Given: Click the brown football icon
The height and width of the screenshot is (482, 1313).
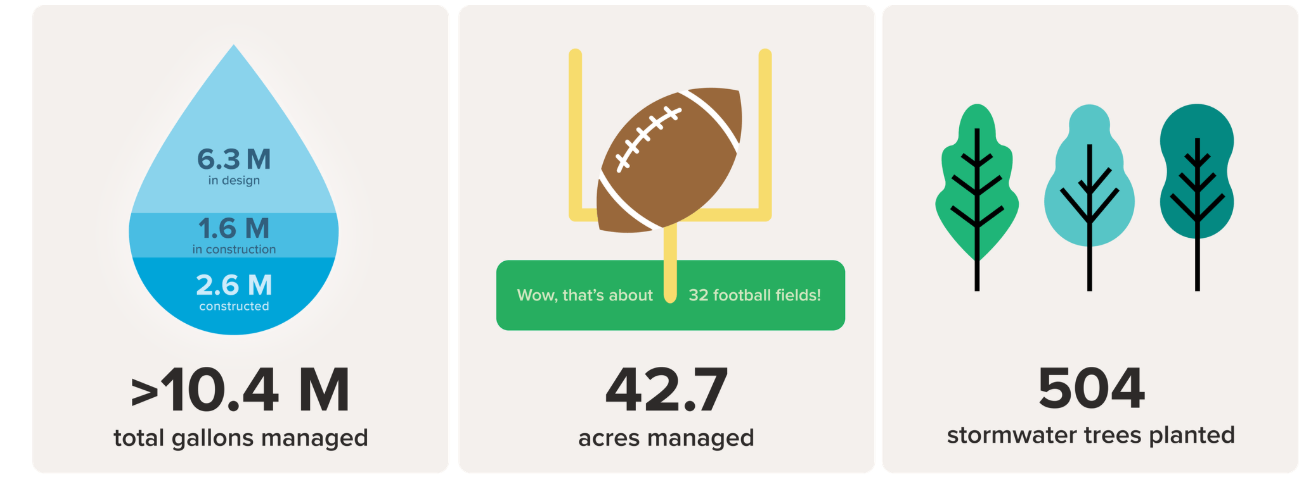Looking at the screenshot, I should (670, 160).
